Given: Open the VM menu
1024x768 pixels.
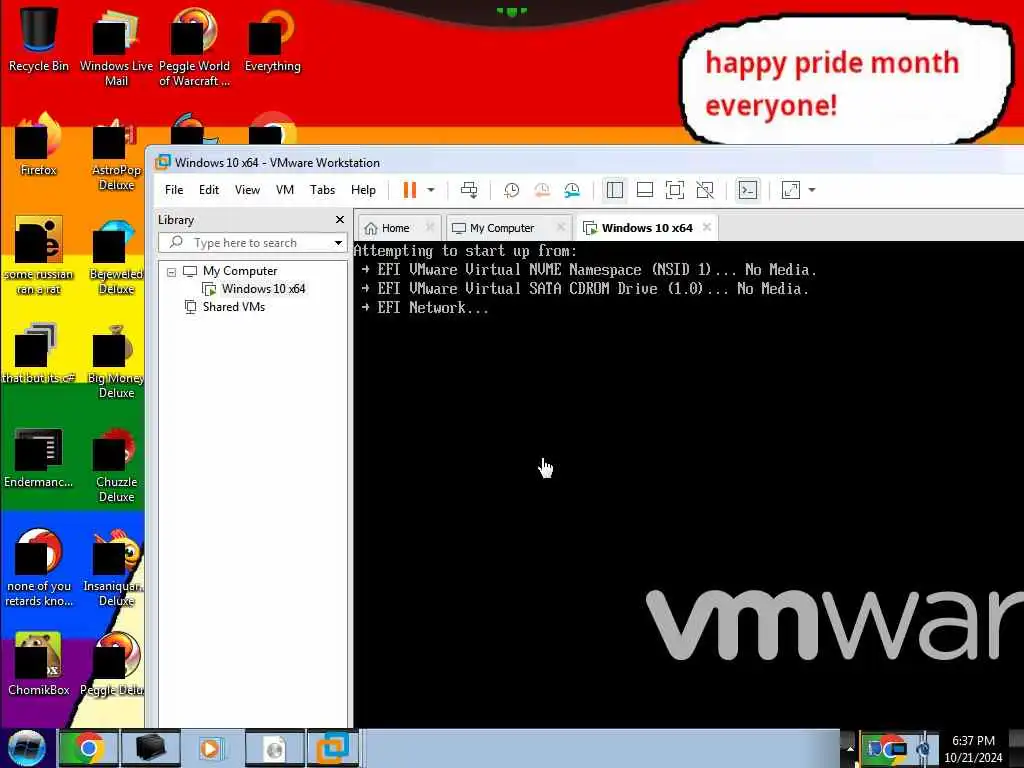Looking at the screenshot, I should pyautogui.click(x=285, y=190).
